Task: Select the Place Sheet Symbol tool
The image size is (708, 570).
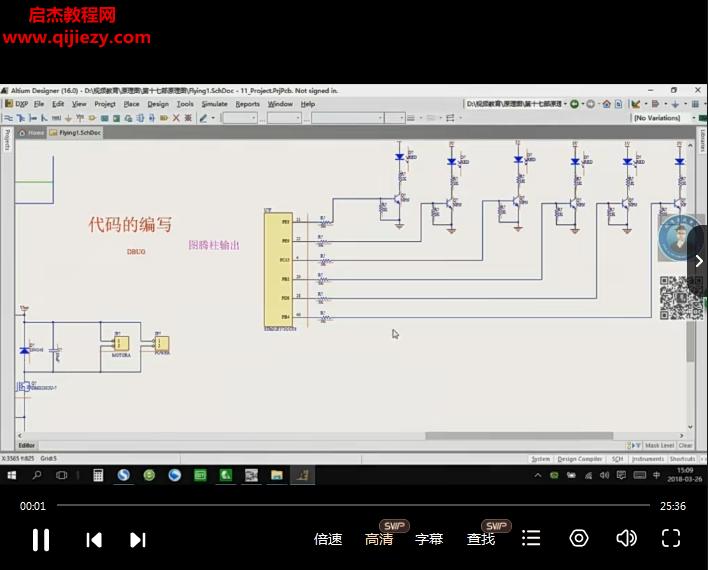Action: click(x=104, y=118)
